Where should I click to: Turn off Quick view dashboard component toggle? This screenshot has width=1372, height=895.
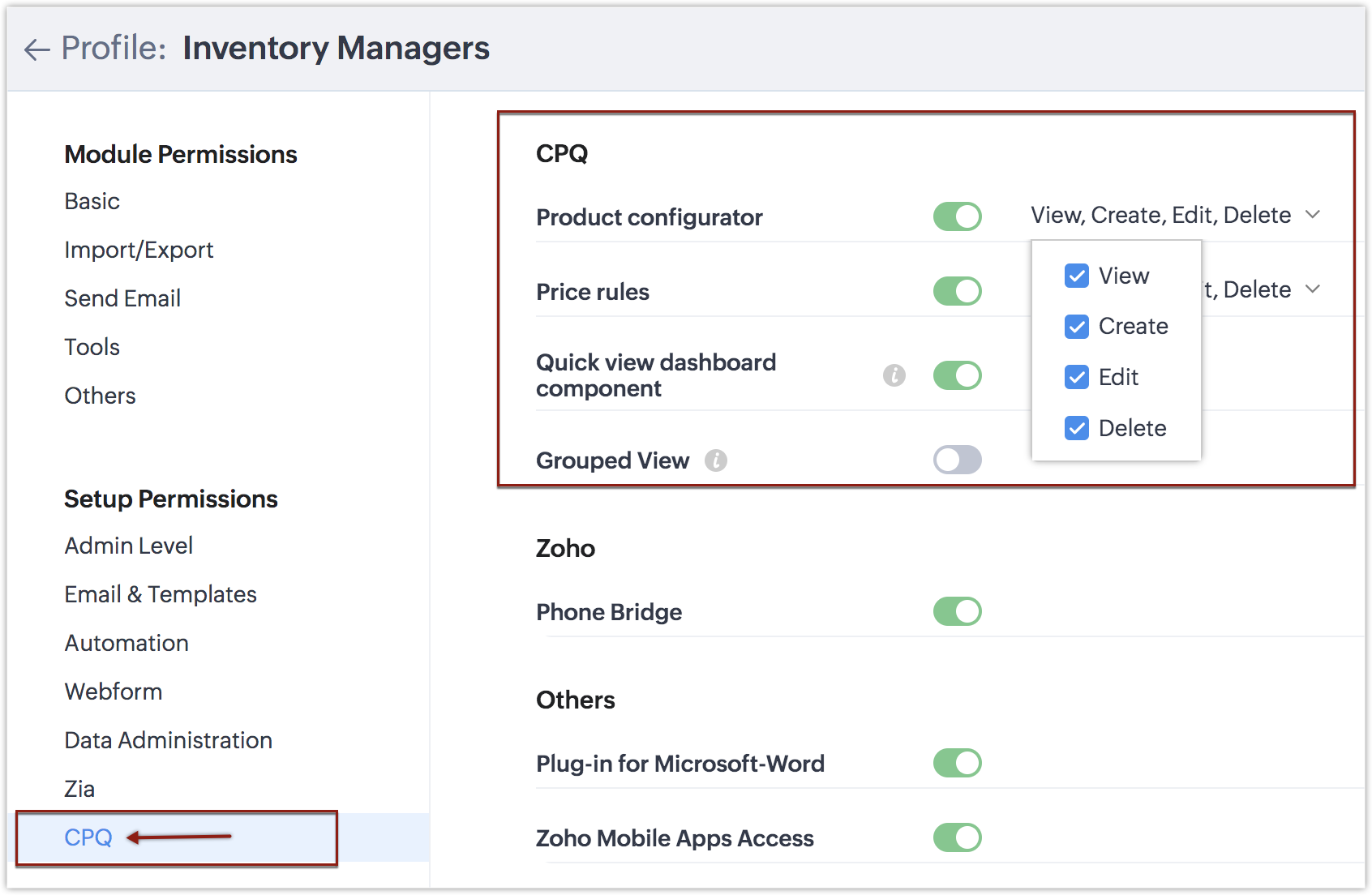click(957, 375)
